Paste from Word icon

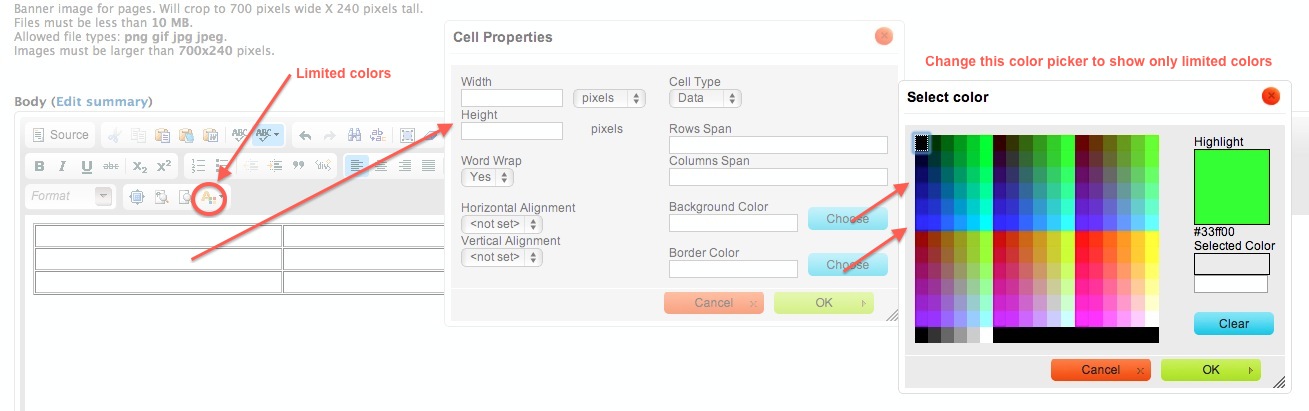[210, 135]
